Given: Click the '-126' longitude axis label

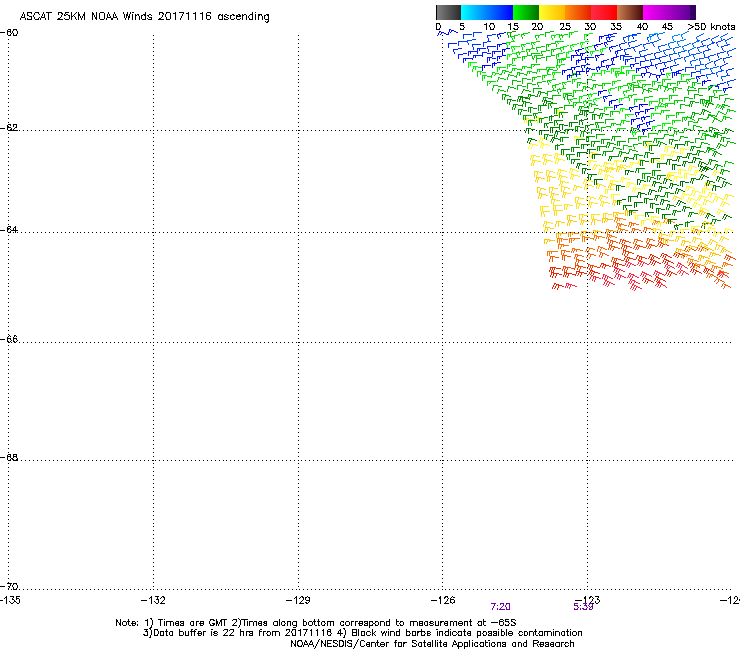Looking at the screenshot, I should [x=443, y=600].
